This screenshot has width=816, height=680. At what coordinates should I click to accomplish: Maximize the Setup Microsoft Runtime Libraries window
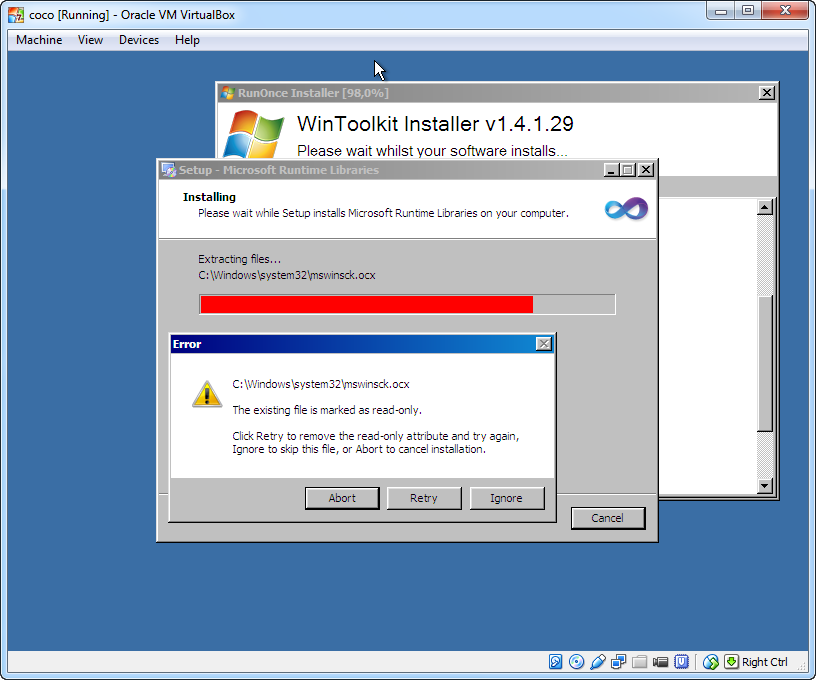(628, 170)
